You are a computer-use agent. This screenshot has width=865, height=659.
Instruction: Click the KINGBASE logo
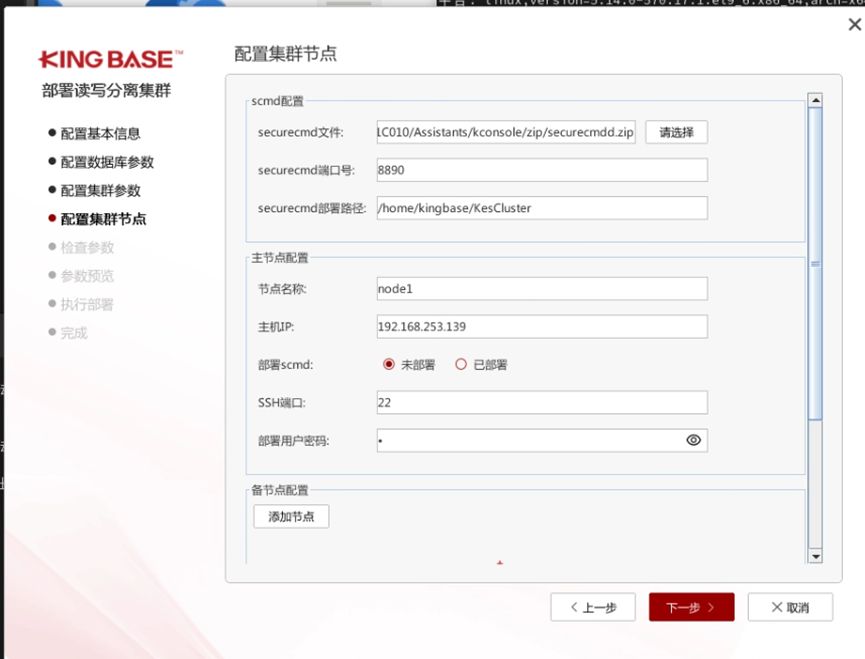[x=111, y=59]
